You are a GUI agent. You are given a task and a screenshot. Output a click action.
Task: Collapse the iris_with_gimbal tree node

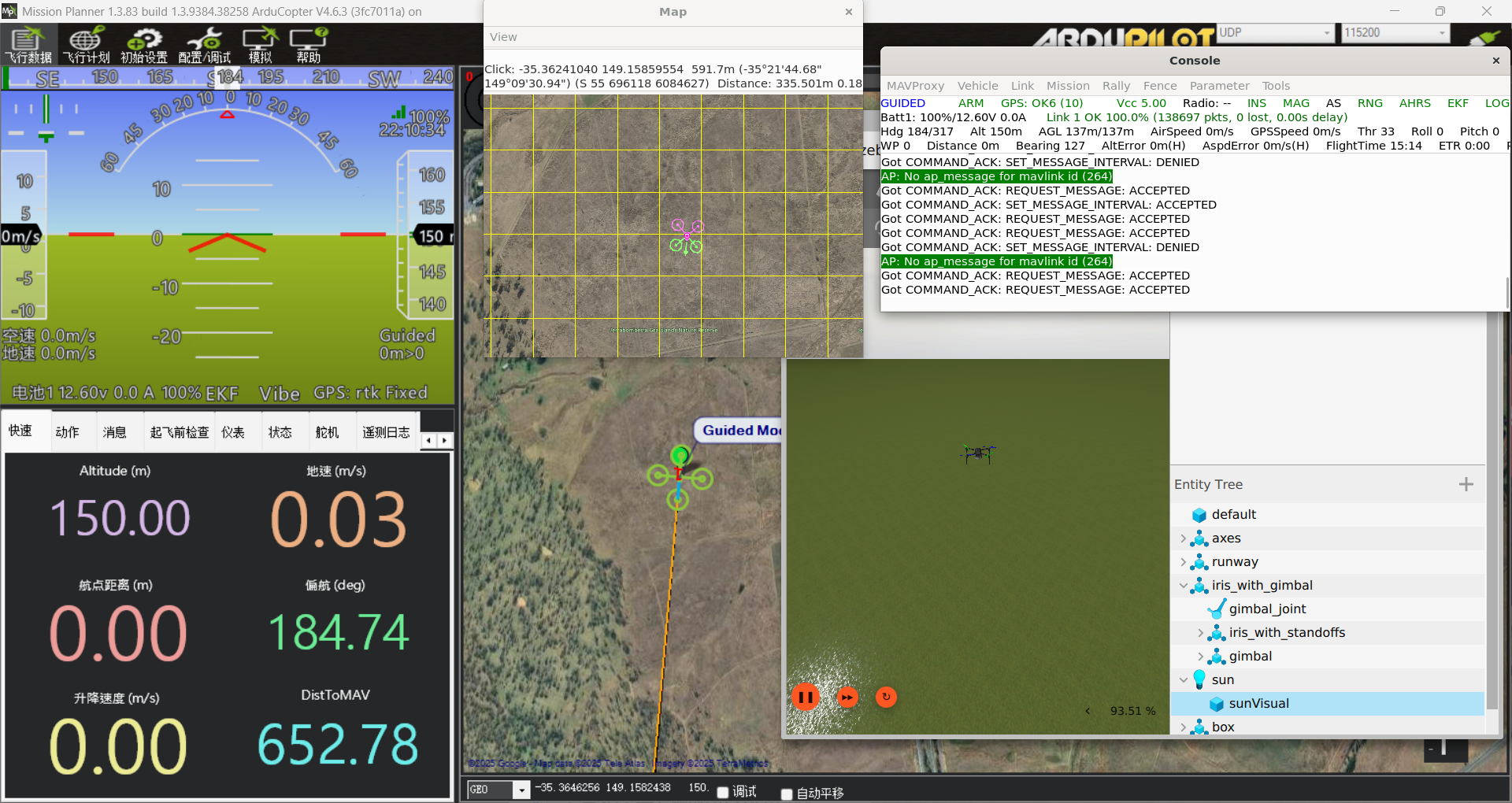[x=1183, y=586]
